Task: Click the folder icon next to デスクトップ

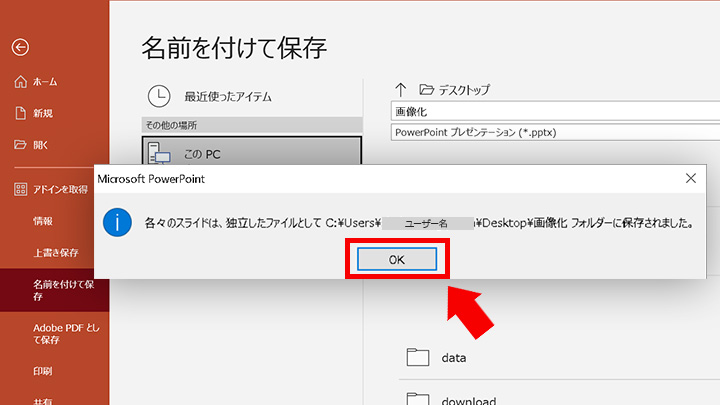Action: click(x=427, y=90)
